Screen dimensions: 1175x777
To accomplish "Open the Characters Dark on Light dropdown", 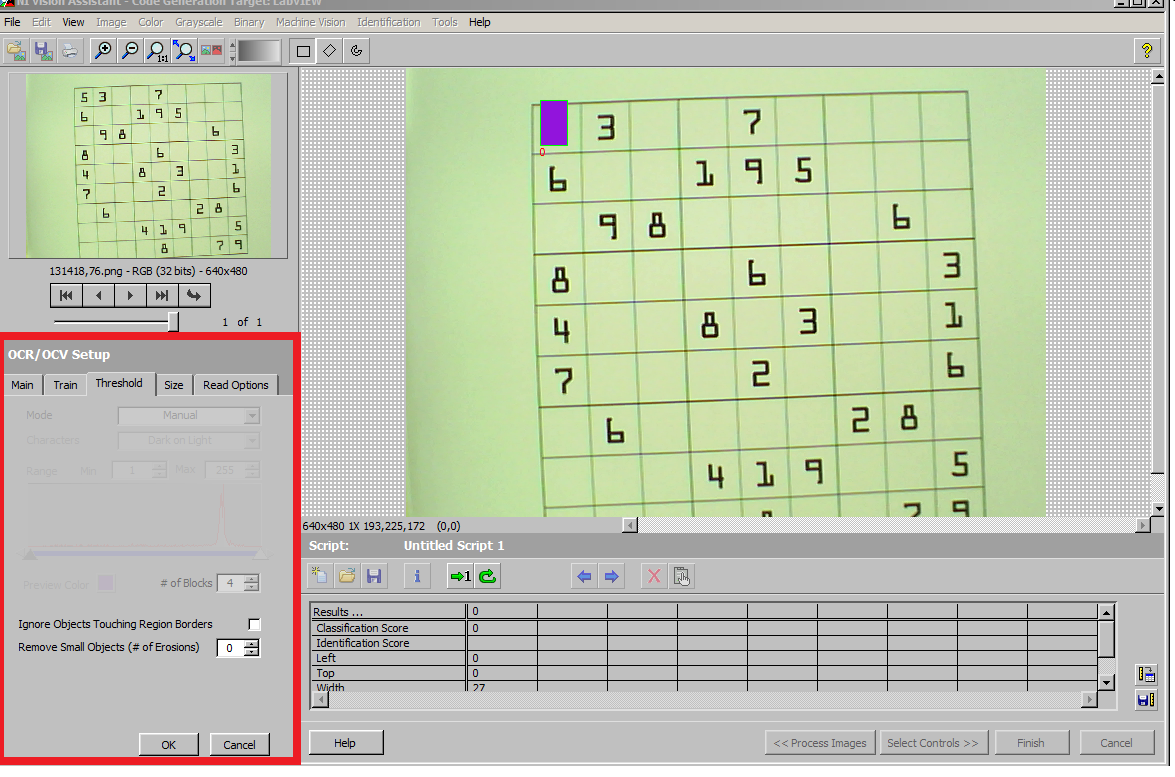I will coord(252,441).
